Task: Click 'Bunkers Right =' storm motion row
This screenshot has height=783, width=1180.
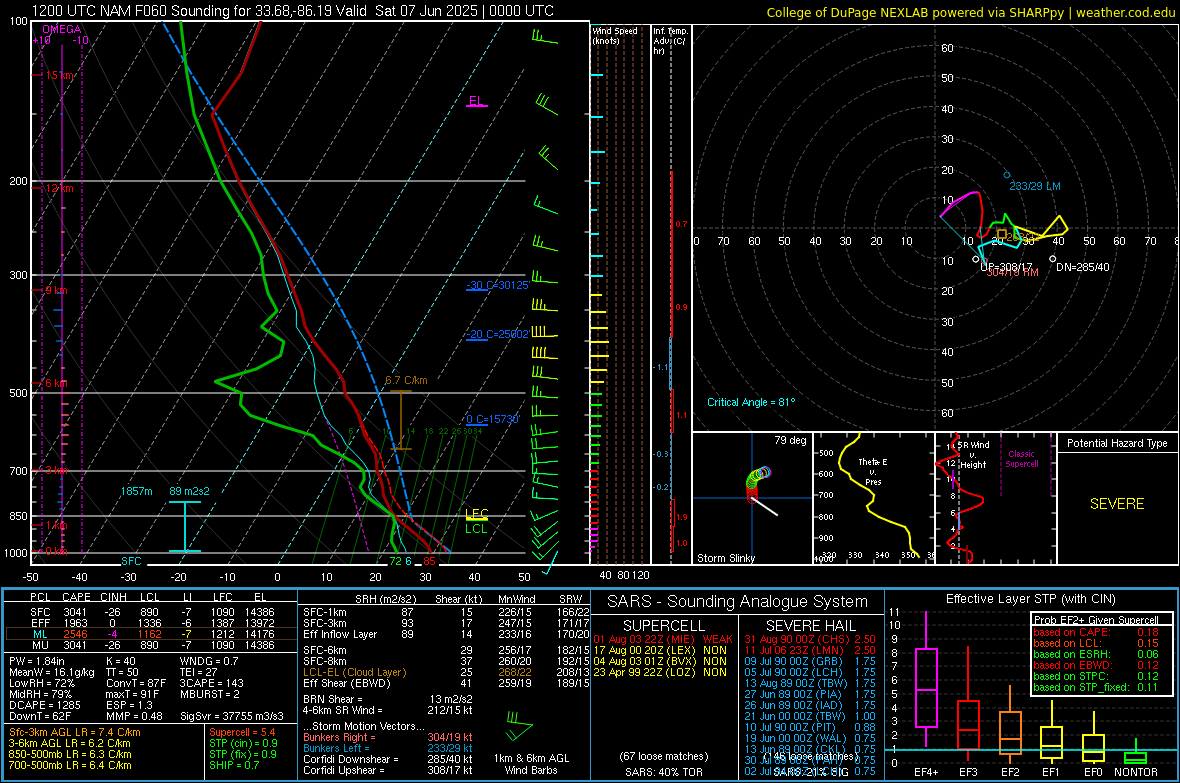Action: [x=388, y=737]
